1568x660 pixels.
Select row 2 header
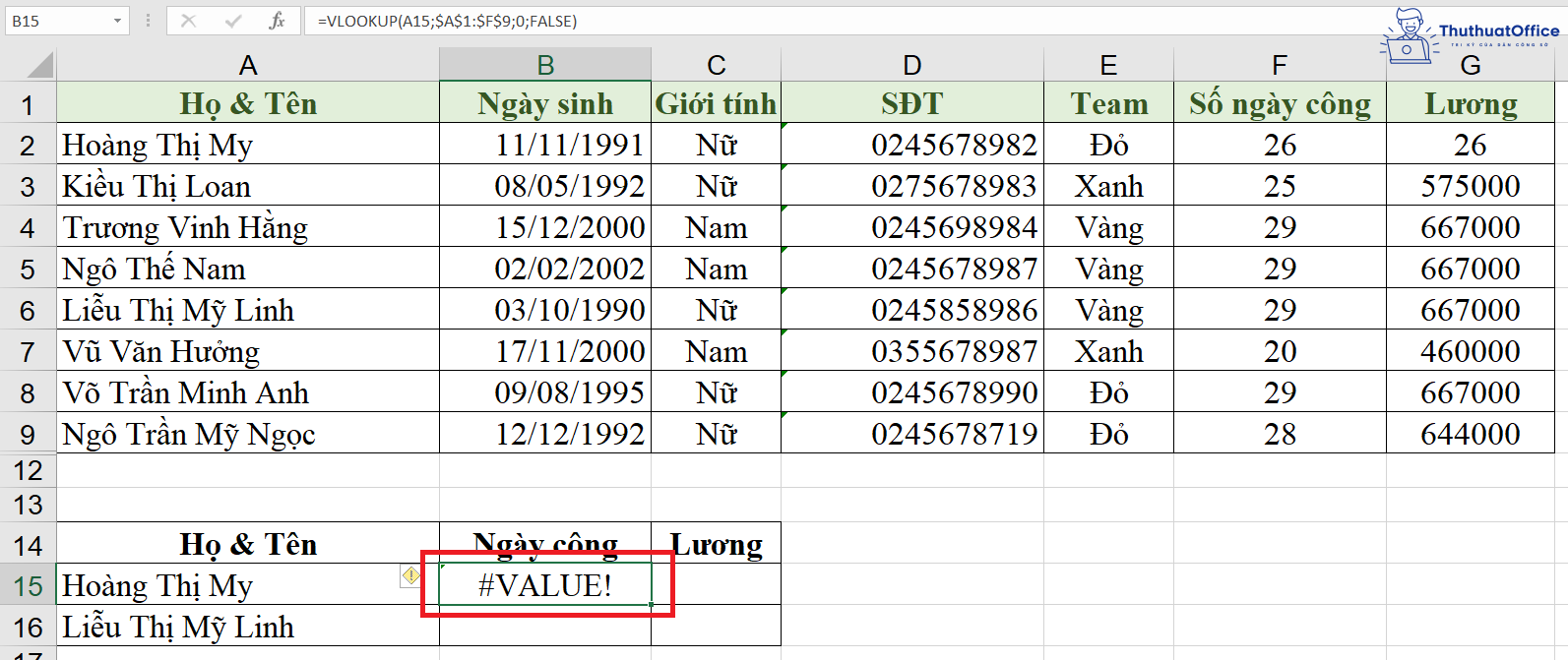click(x=28, y=146)
